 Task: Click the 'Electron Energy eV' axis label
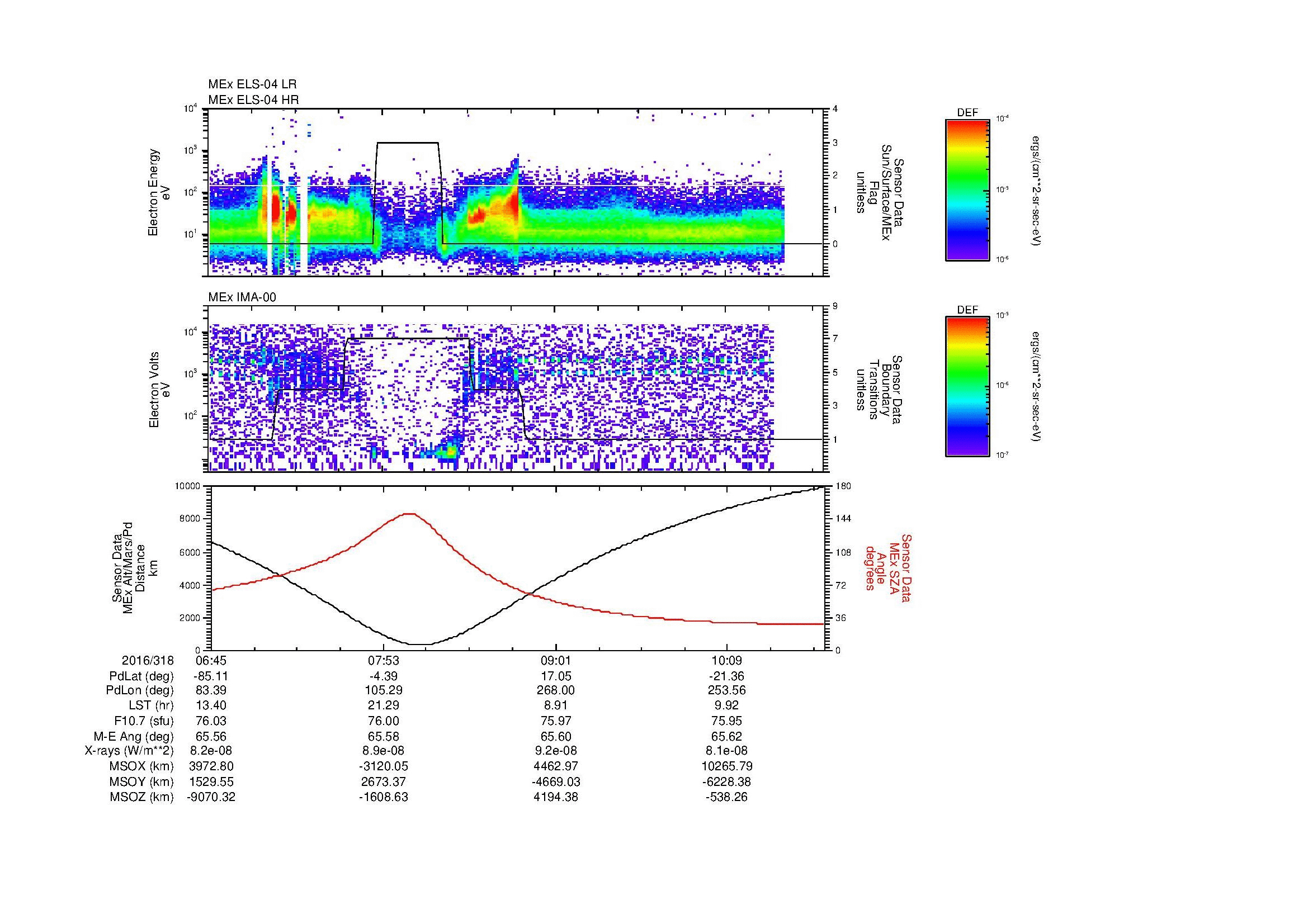(x=159, y=192)
